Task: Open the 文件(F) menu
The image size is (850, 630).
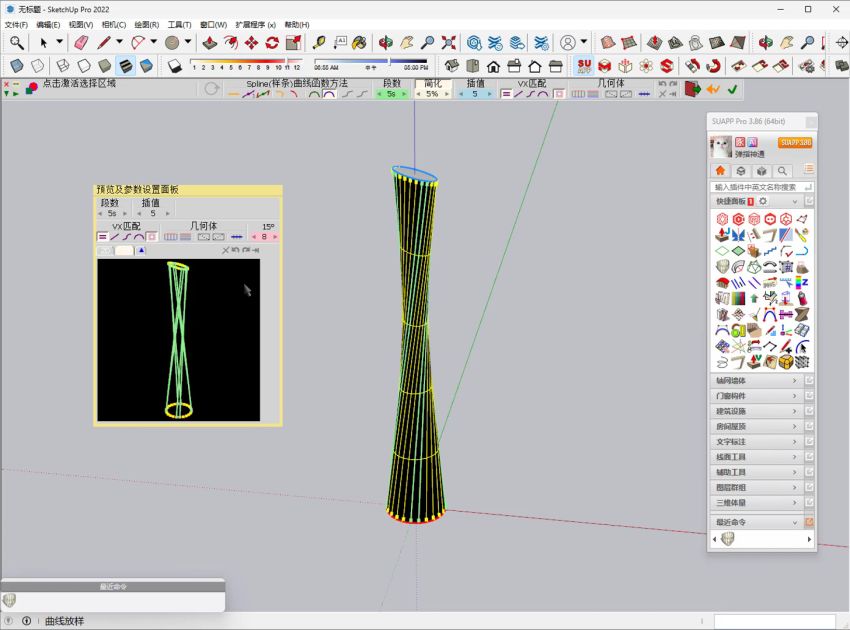Action: click(16, 24)
